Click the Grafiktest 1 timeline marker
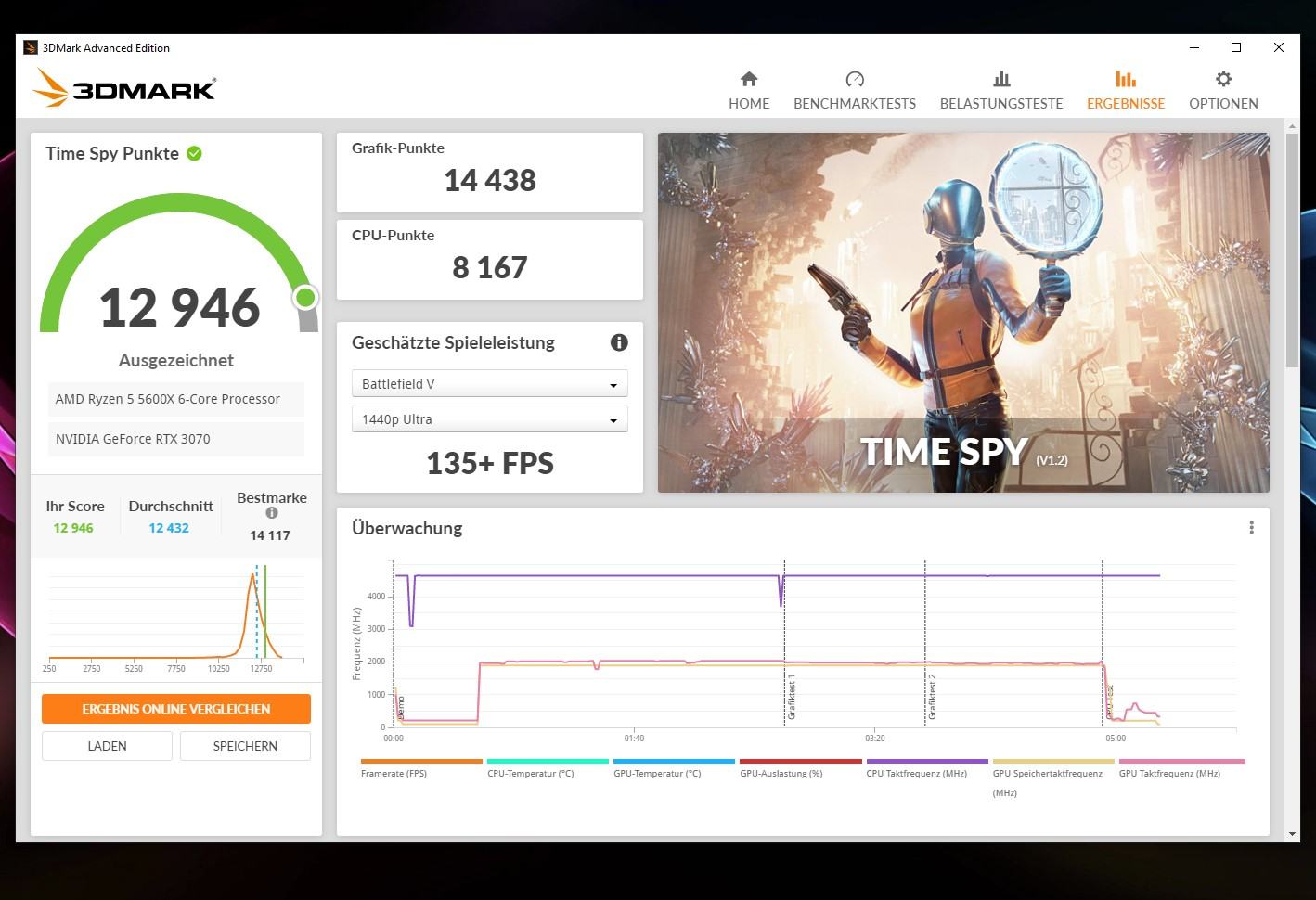 pos(792,699)
